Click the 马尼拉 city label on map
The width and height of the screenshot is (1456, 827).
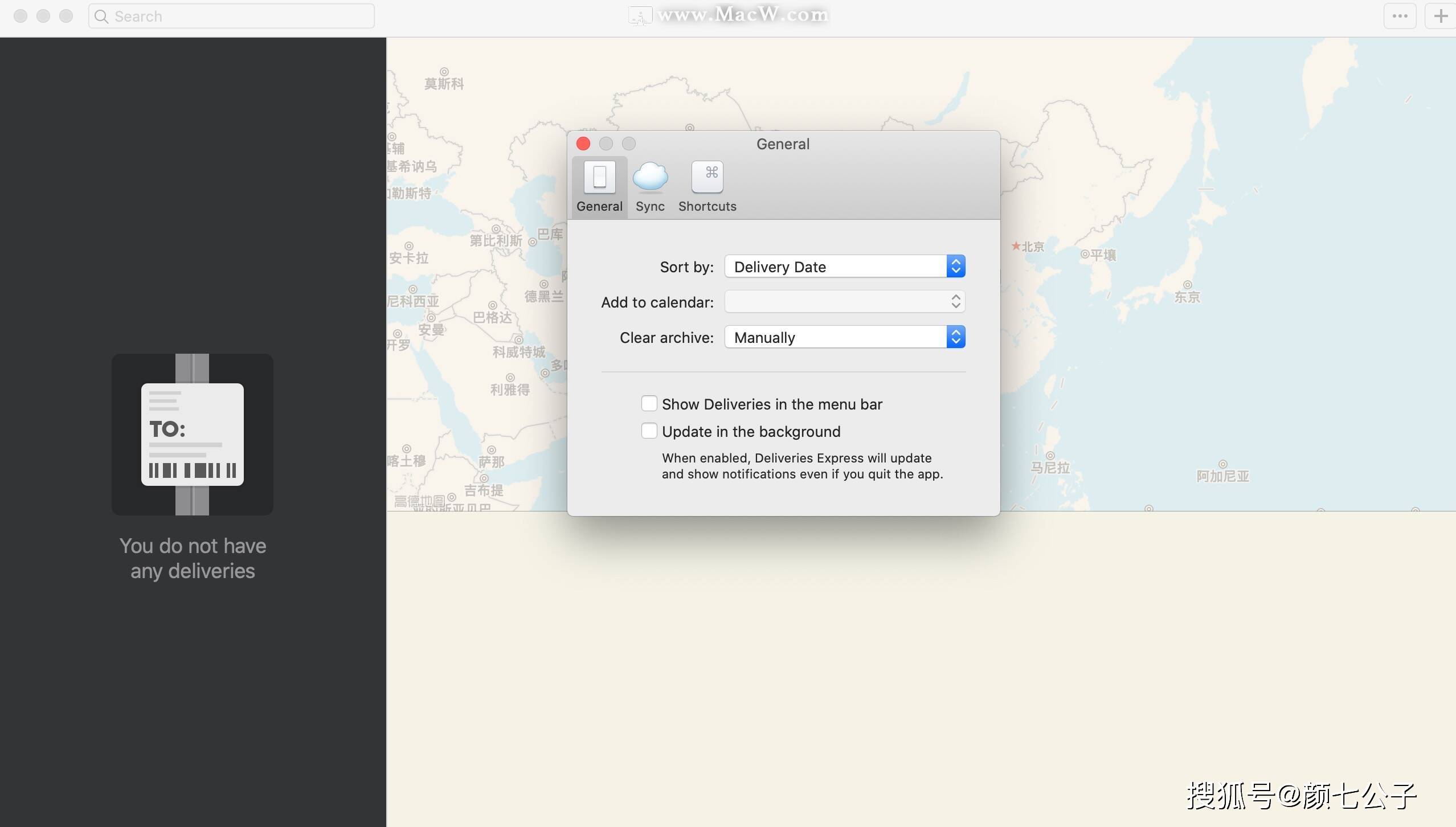(1050, 468)
